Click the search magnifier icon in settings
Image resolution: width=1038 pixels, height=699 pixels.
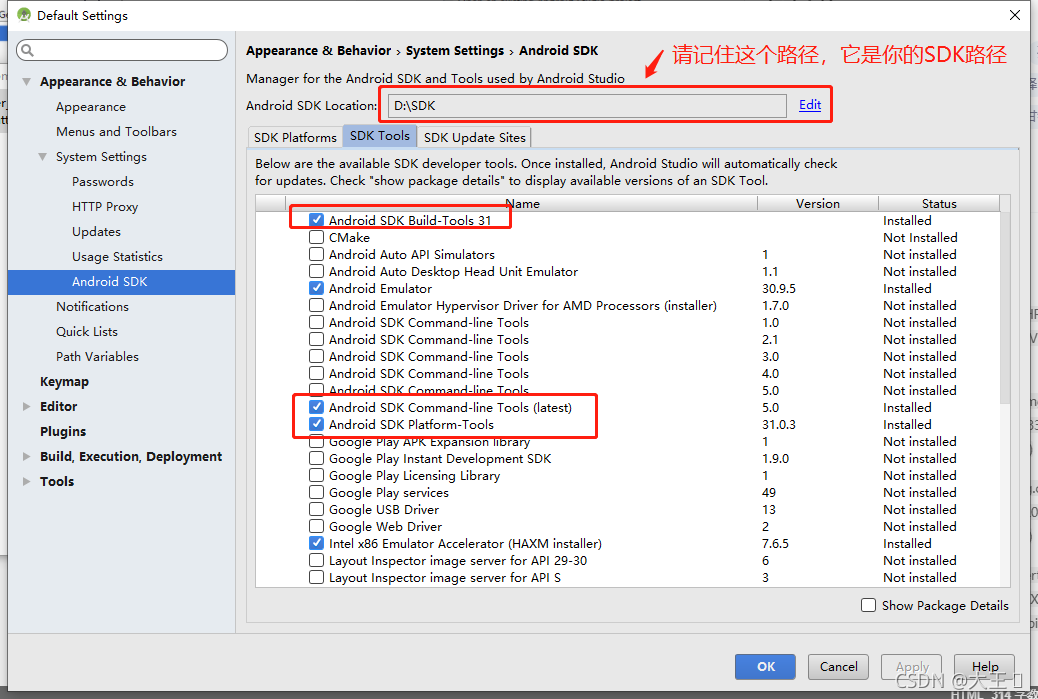click(27, 50)
